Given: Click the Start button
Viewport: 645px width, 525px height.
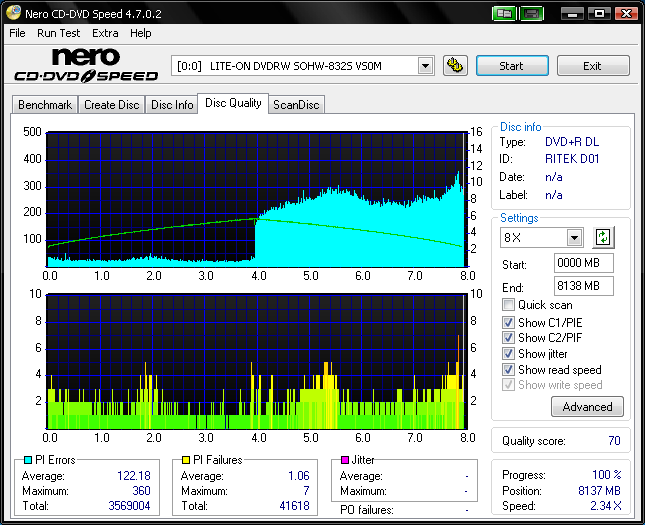Looking at the screenshot, I should [512, 66].
